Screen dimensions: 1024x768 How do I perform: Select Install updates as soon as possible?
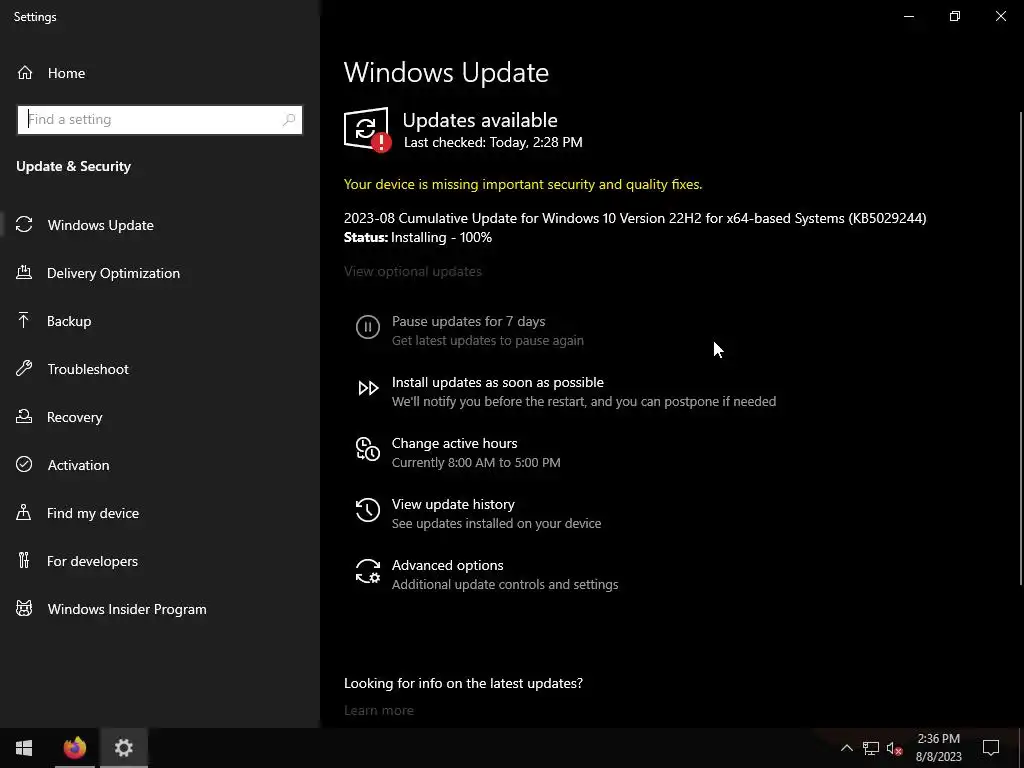click(498, 382)
